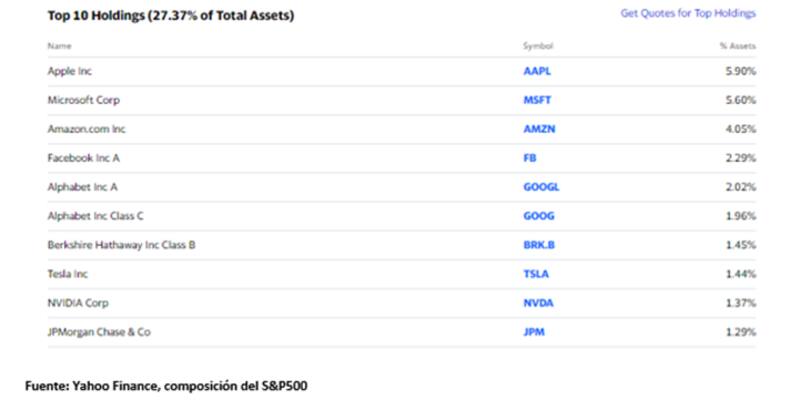
Task: Select the Tesla Inc holding name
Action: (x=66, y=273)
